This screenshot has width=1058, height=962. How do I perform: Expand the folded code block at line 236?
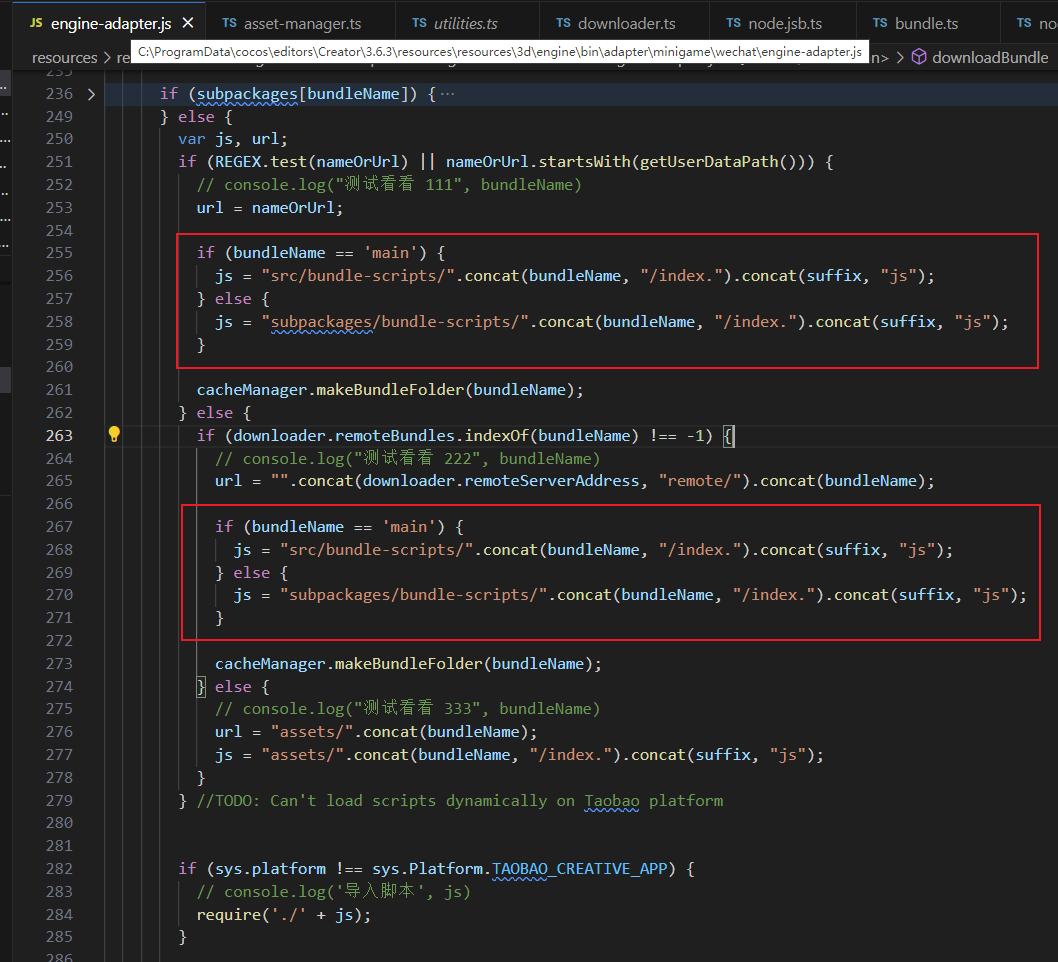point(91,94)
